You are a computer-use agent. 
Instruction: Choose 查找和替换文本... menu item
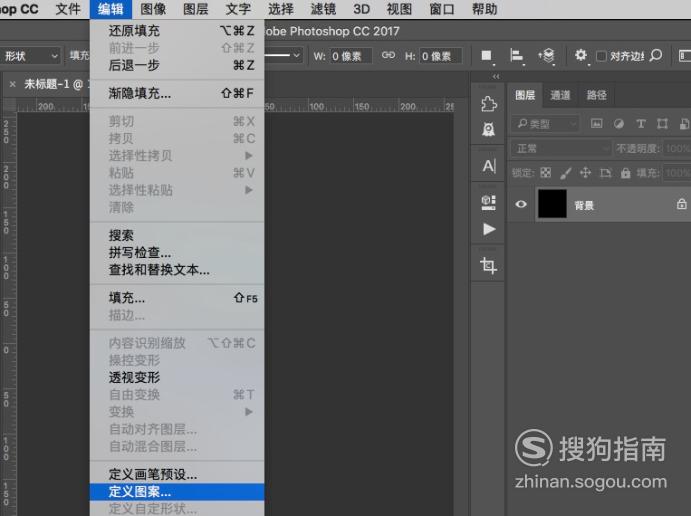pyautogui.click(x=177, y=270)
